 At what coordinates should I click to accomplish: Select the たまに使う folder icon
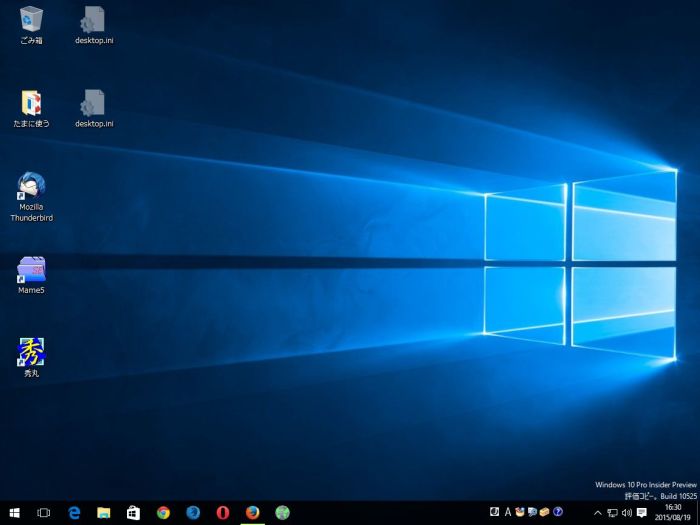(32, 103)
